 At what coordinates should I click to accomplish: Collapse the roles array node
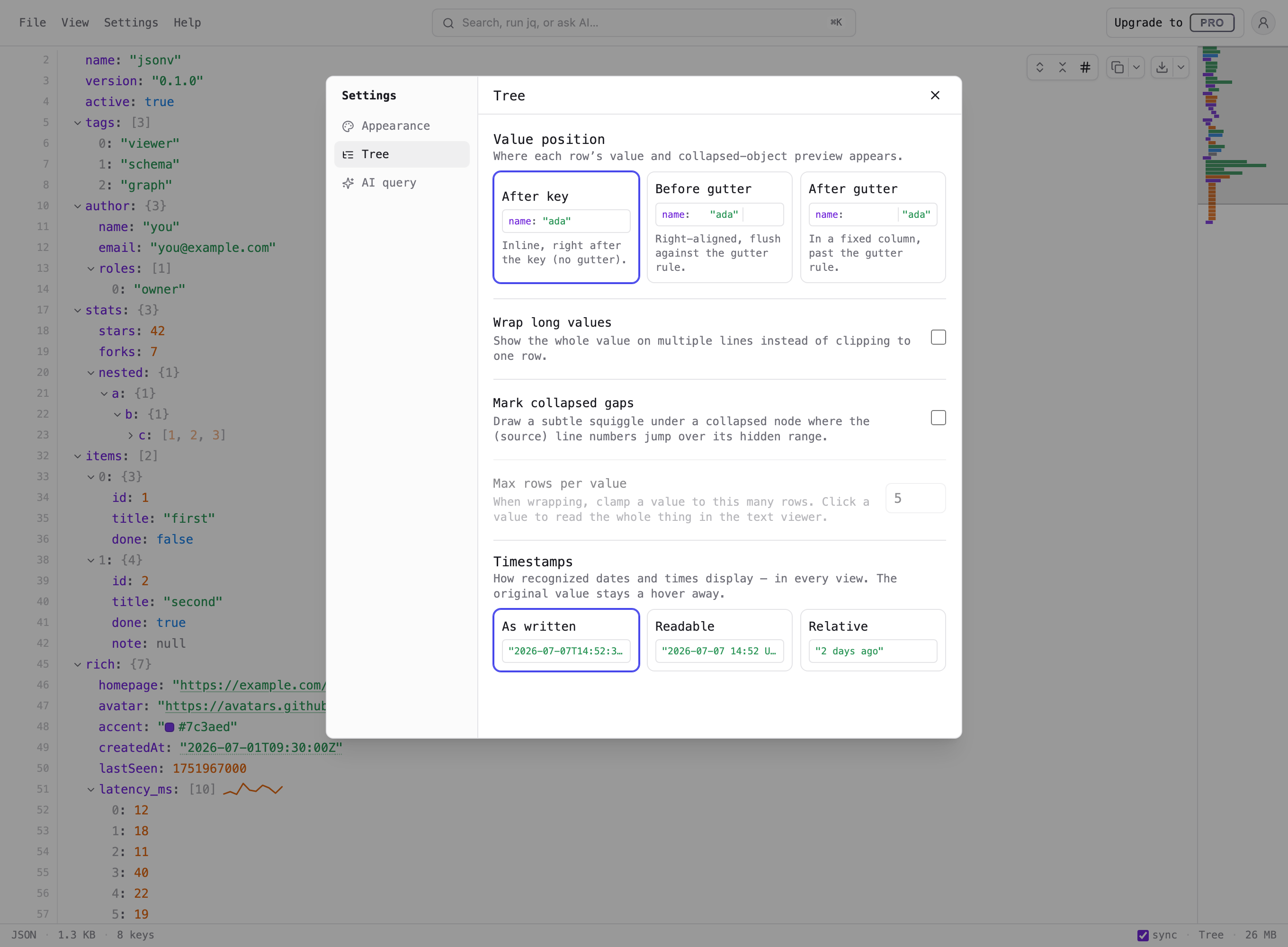[x=90, y=268]
